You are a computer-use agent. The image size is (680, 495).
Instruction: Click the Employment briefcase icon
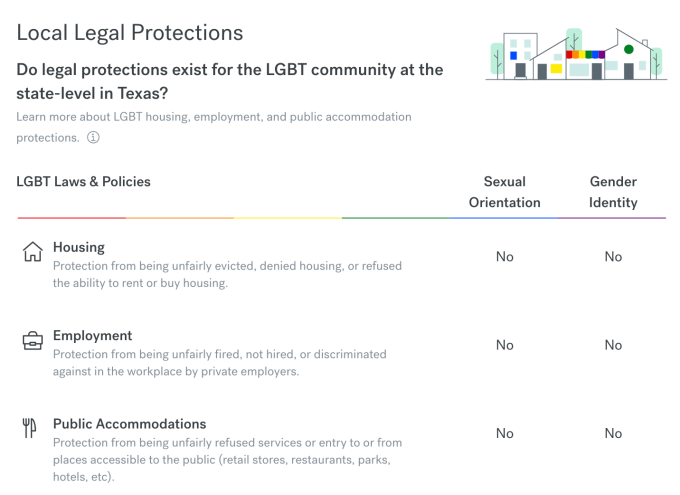pyautogui.click(x=32, y=341)
